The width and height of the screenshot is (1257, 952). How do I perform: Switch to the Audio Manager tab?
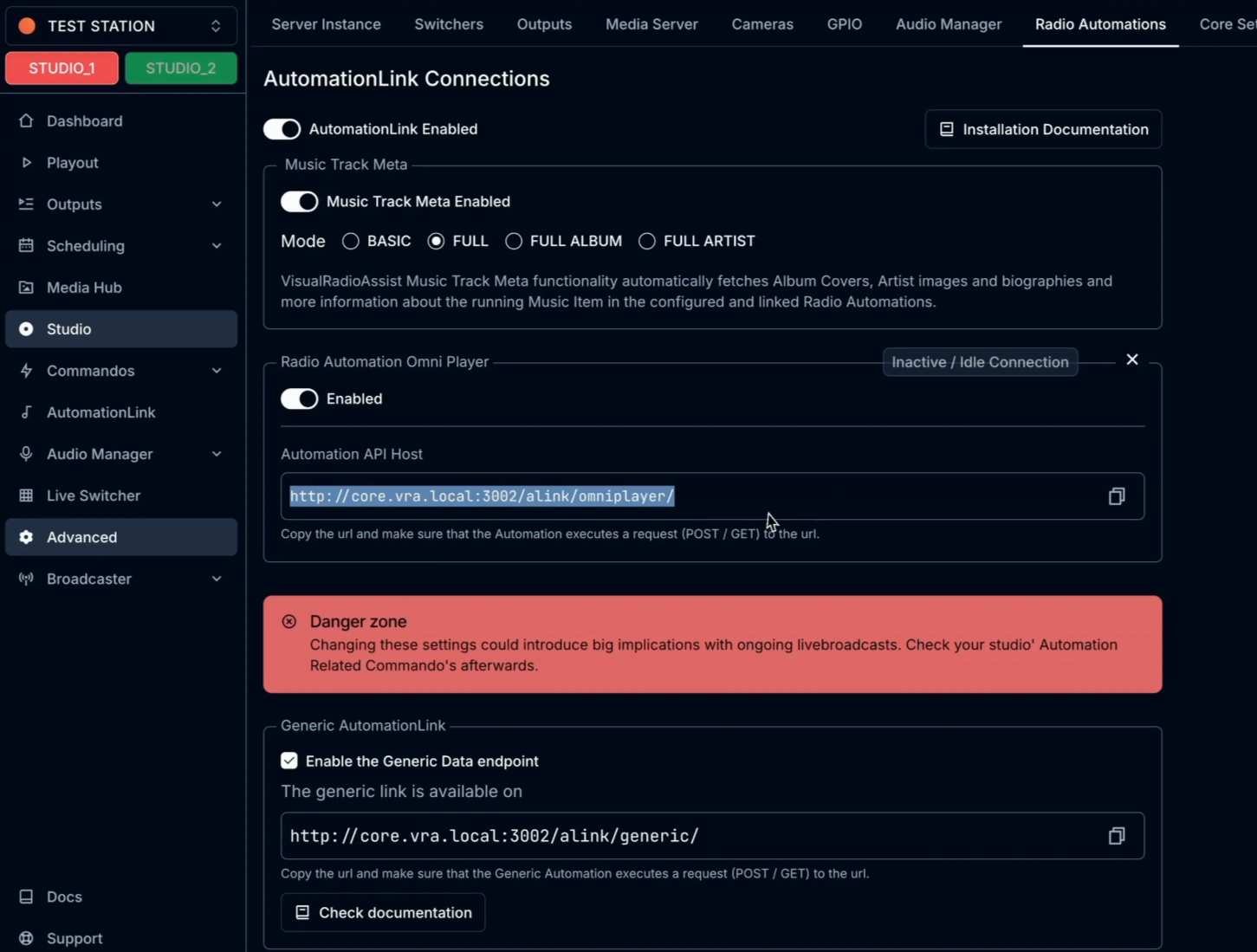coord(948,24)
